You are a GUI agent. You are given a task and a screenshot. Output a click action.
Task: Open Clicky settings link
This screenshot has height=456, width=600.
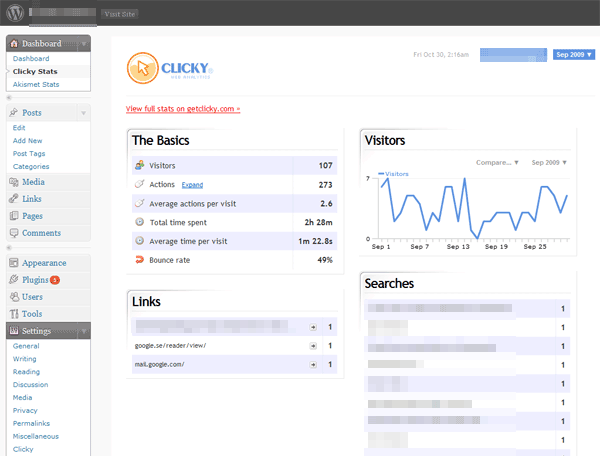pyautogui.click(x=23, y=449)
